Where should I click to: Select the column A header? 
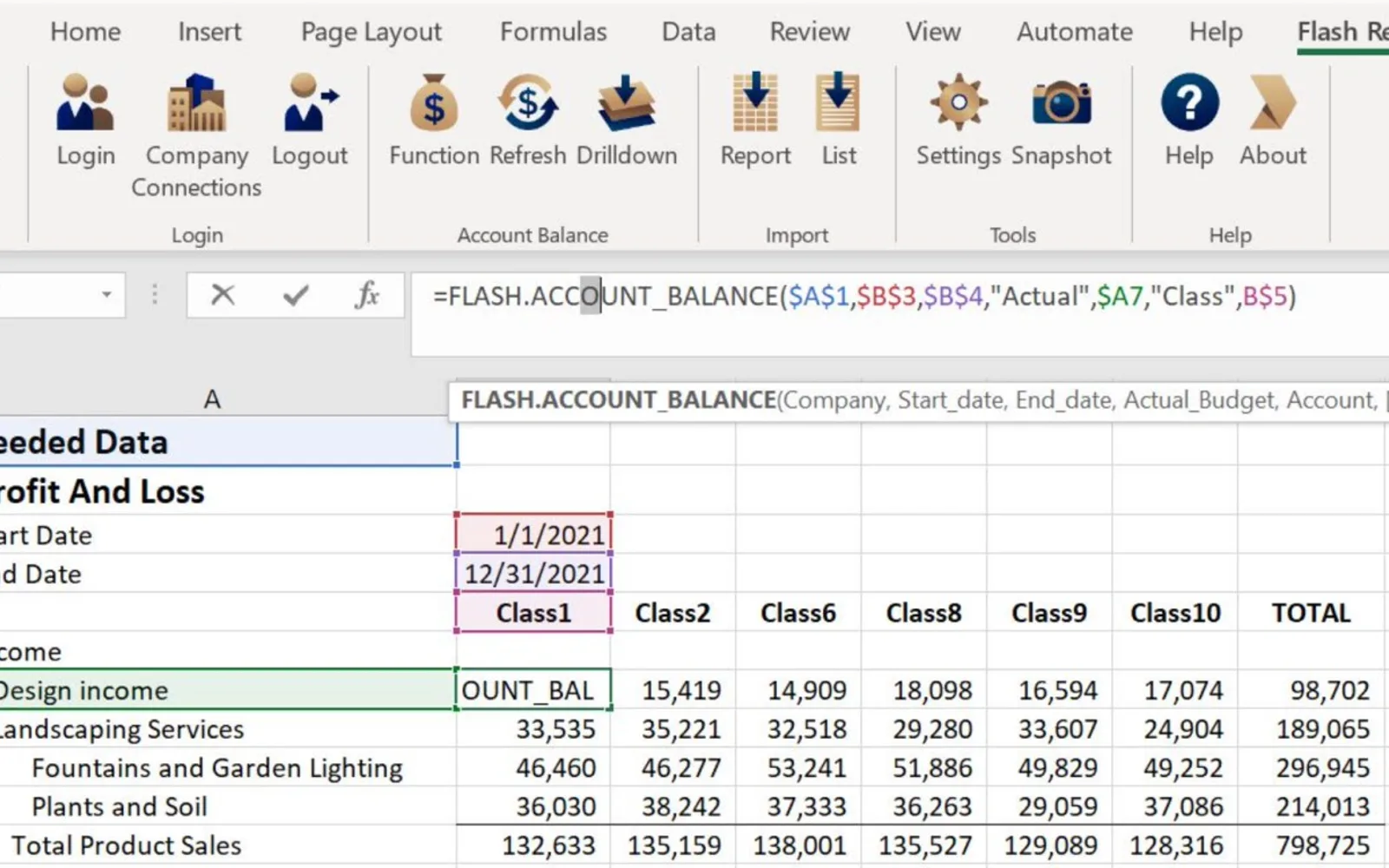click(x=212, y=398)
